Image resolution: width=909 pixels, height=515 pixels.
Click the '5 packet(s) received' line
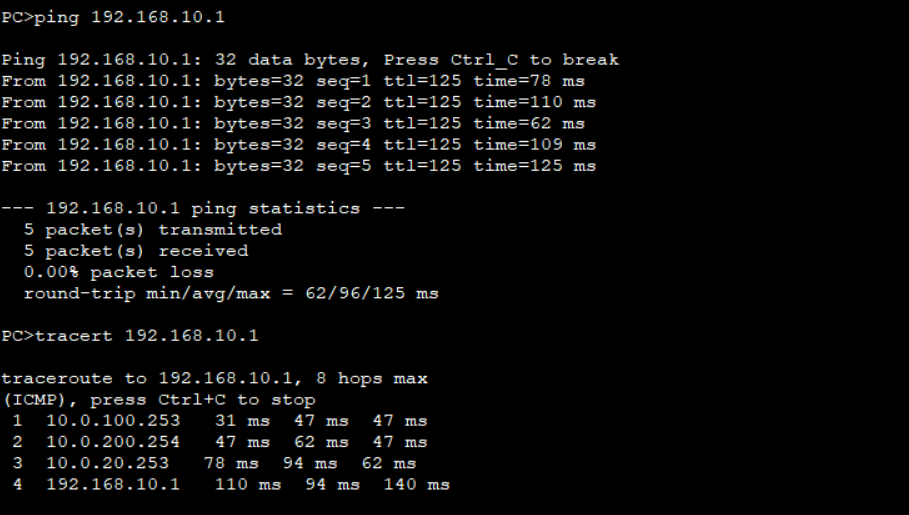coord(136,251)
